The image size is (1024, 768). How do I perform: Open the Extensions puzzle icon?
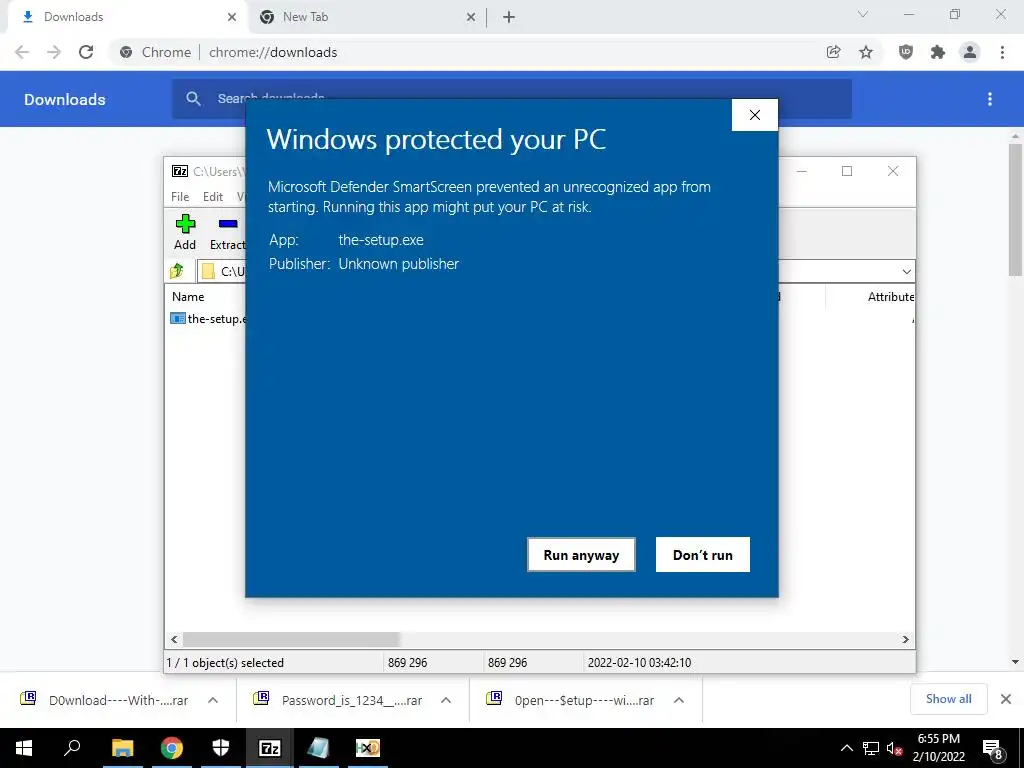938,52
